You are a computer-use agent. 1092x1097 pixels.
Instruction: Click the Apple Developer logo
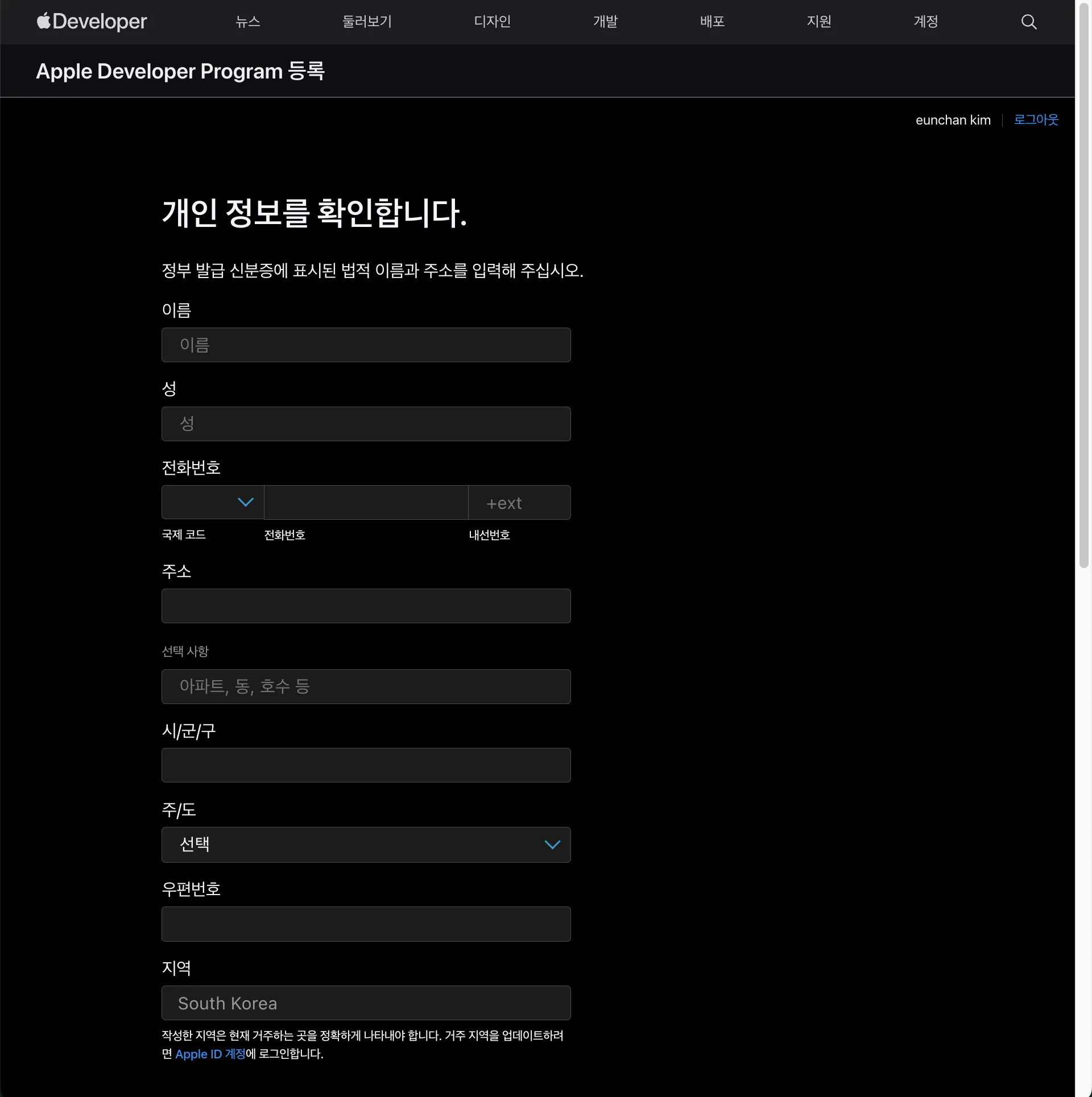(92, 22)
